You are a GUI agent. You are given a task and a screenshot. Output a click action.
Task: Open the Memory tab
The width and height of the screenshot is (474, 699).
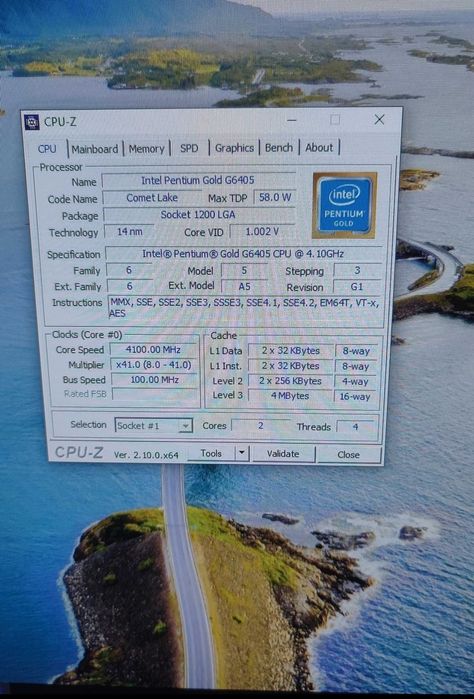146,148
